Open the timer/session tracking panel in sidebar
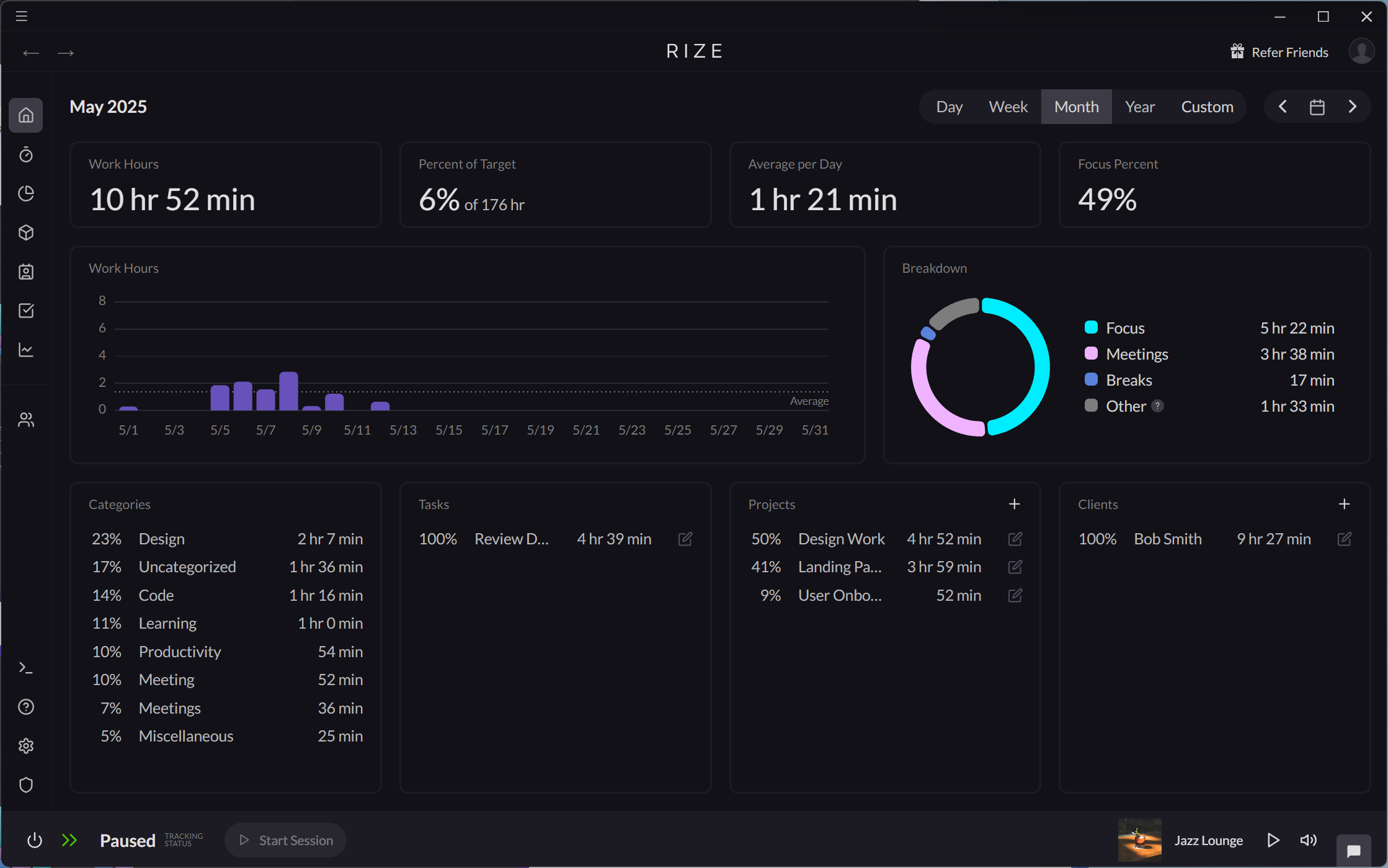The image size is (1388, 868). pos(26,154)
